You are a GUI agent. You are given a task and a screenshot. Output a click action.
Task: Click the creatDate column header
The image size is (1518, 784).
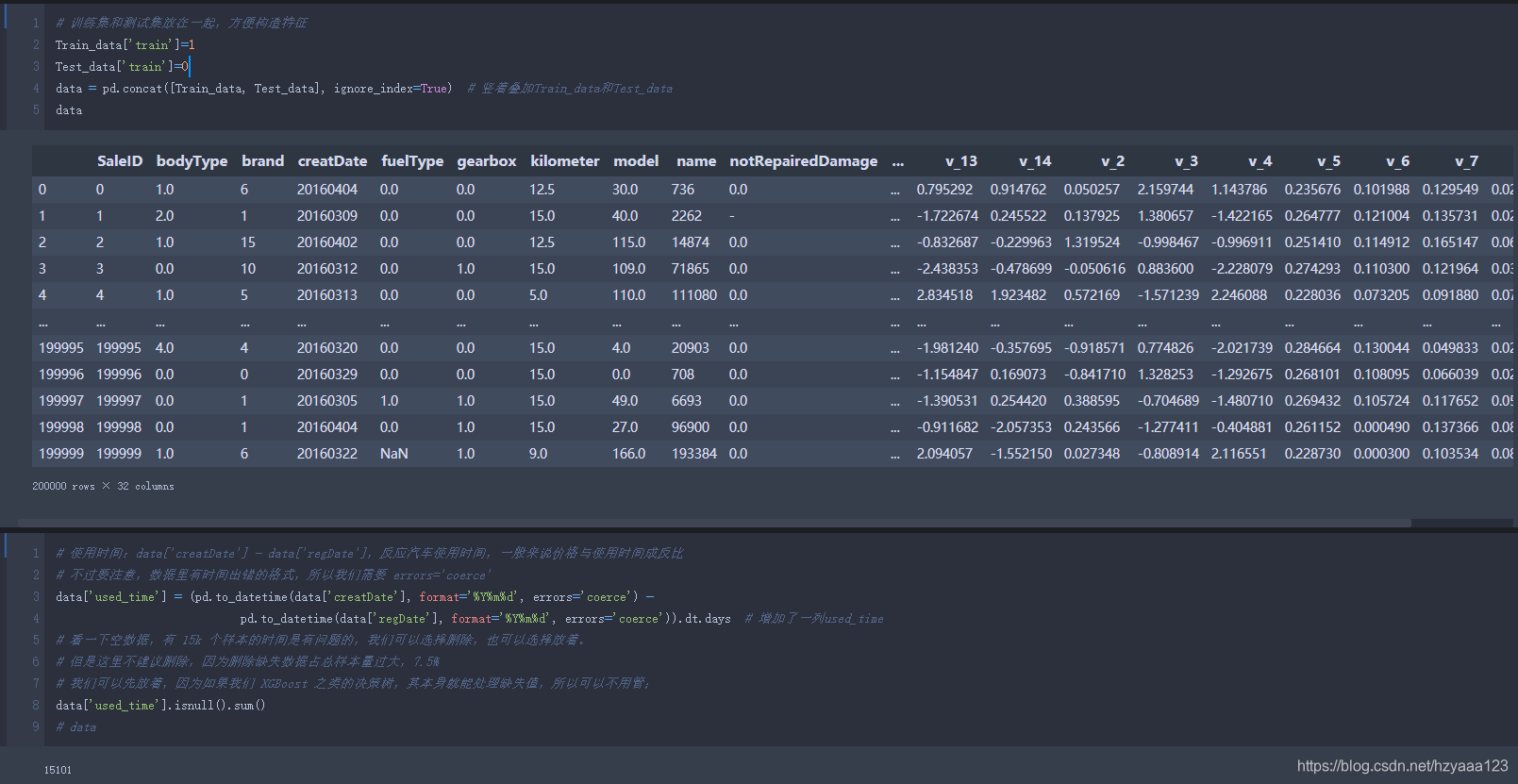(x=332, y=161)
